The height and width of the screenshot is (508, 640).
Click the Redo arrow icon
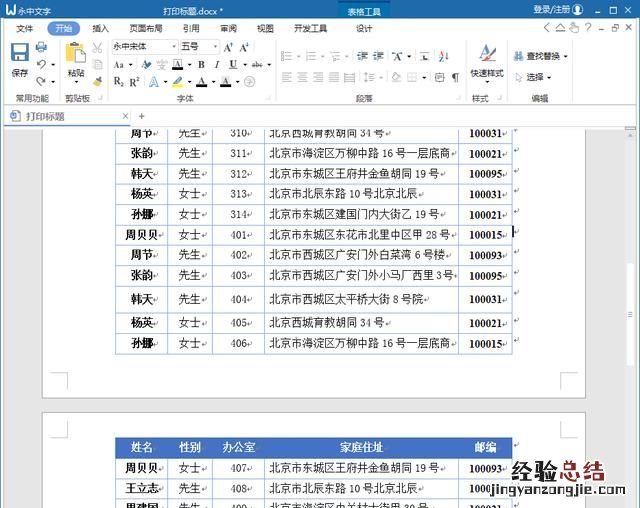41,82
